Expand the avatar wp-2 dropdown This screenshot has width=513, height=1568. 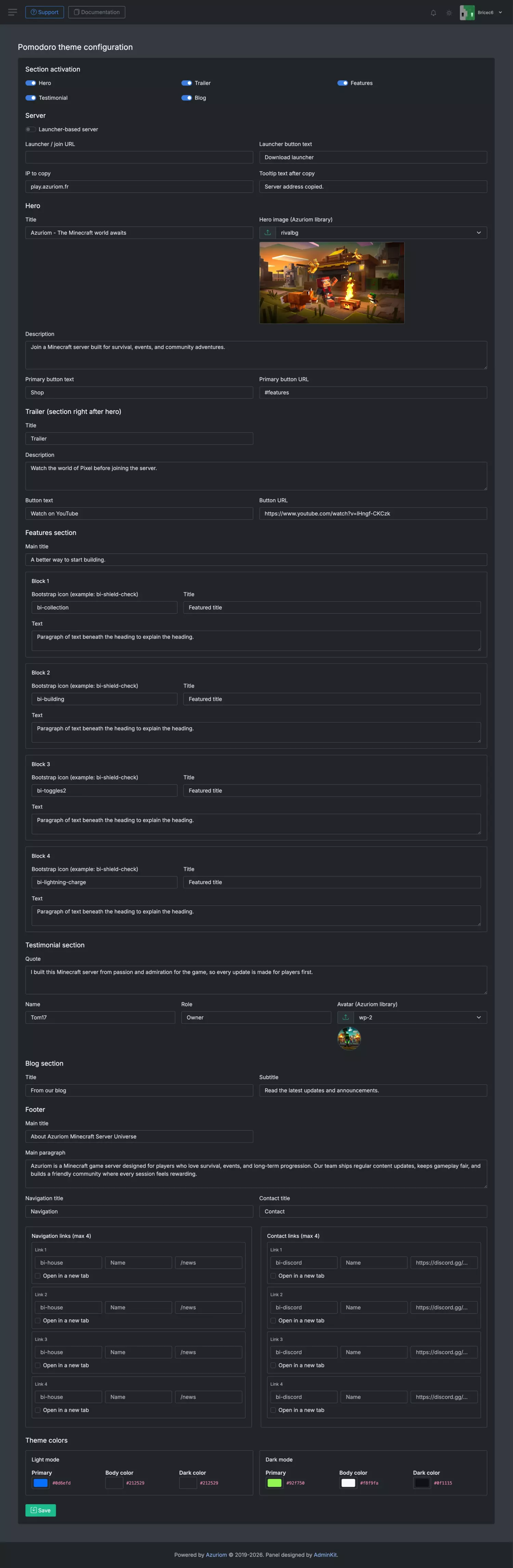[x=420, y=1017]
